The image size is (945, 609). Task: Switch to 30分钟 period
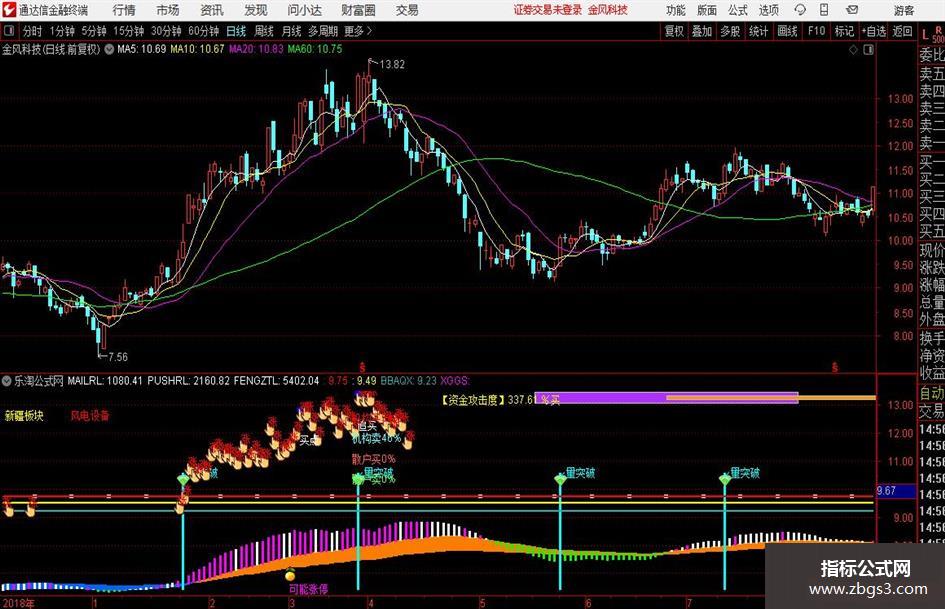point(166,31)
